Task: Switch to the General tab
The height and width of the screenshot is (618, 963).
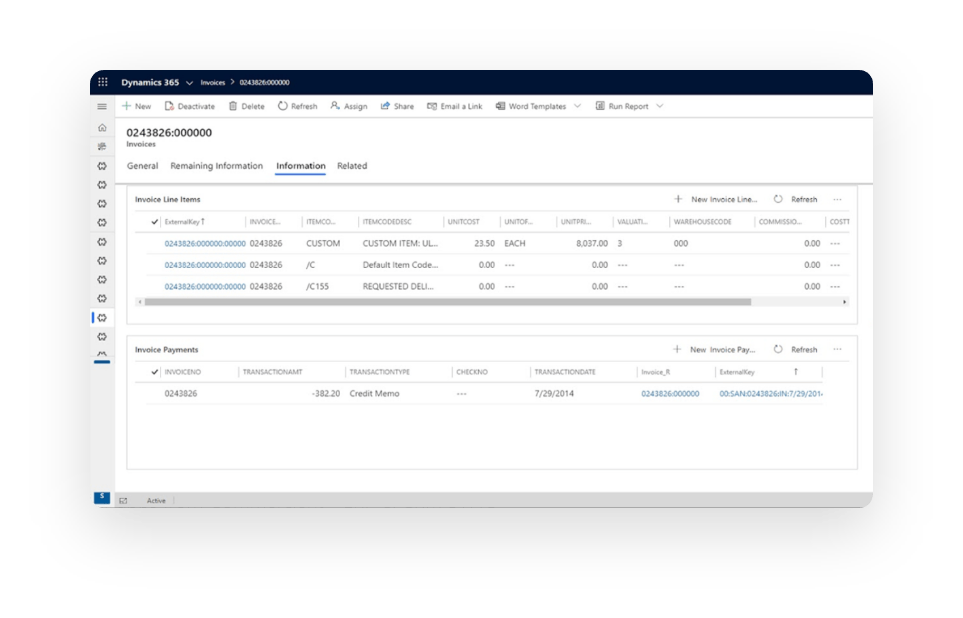Action: (142, 166)
